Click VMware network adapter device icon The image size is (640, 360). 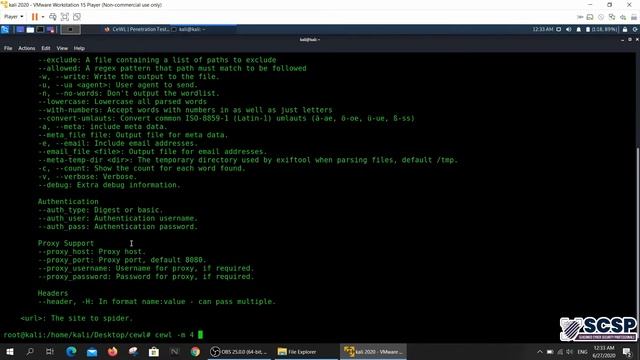coord(612,17)
